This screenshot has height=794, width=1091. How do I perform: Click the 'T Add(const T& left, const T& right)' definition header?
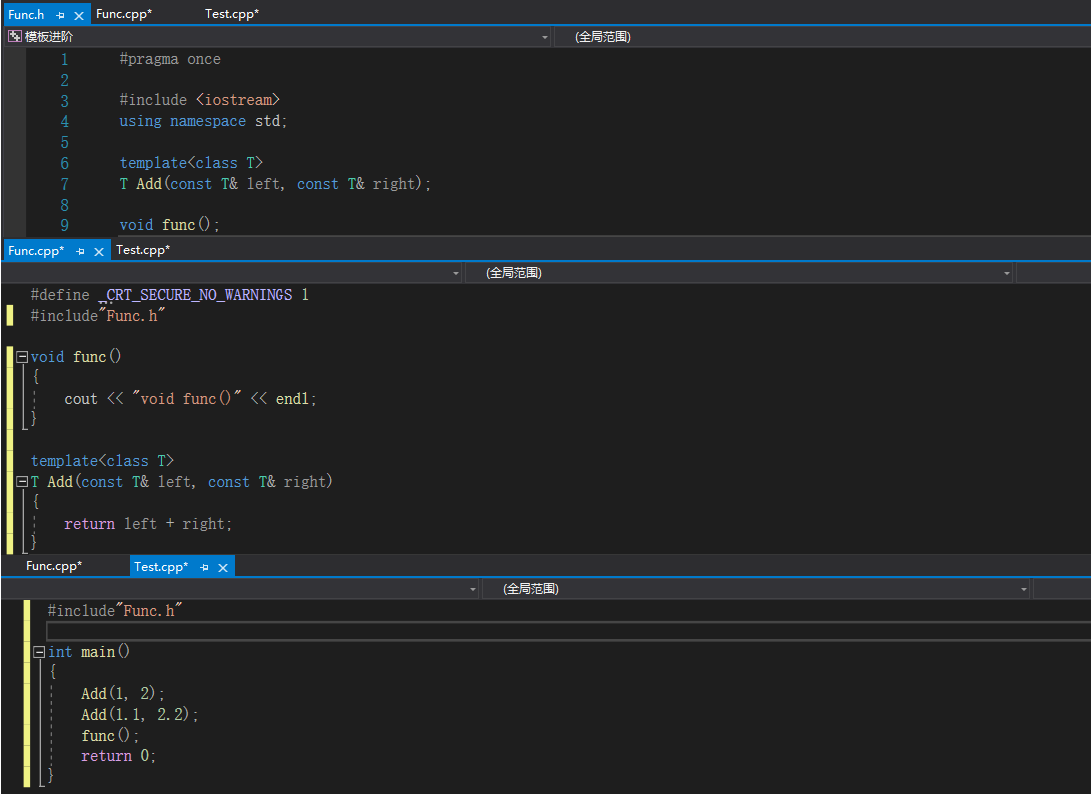182,482
